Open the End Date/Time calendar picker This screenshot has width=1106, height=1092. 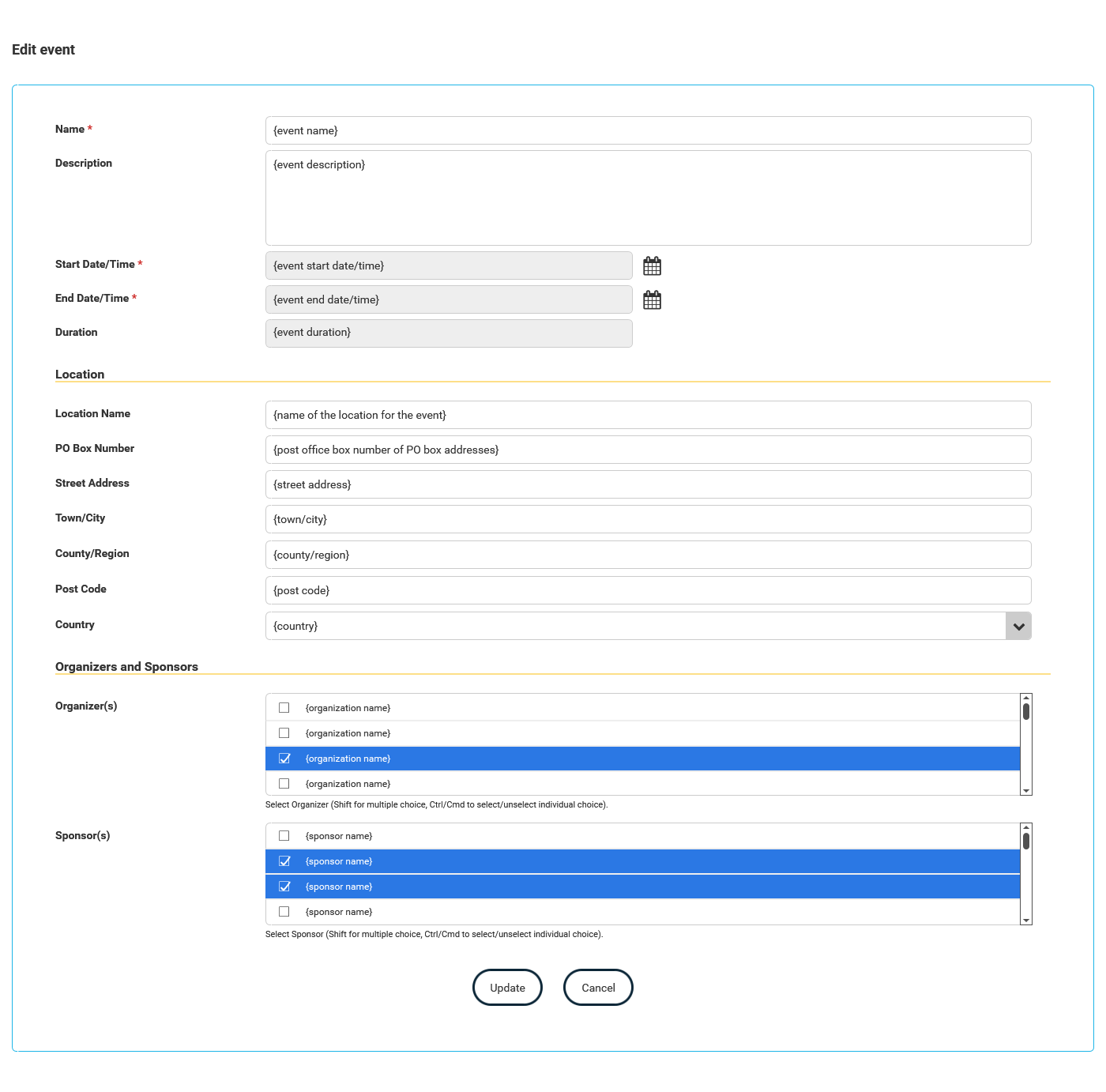coord(652,300)
